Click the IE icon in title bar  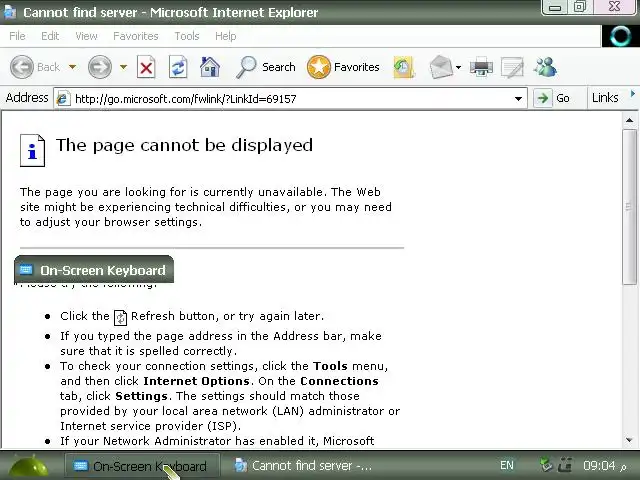click(9, 12)
